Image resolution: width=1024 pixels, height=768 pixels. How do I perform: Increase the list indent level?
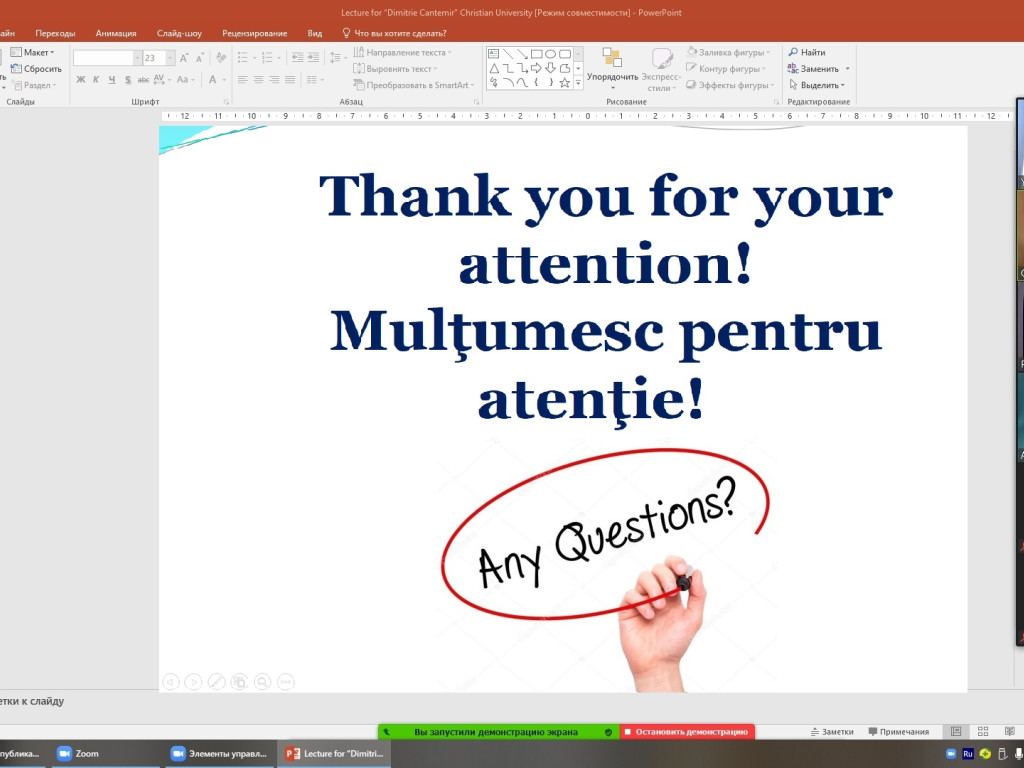[313, 58]
